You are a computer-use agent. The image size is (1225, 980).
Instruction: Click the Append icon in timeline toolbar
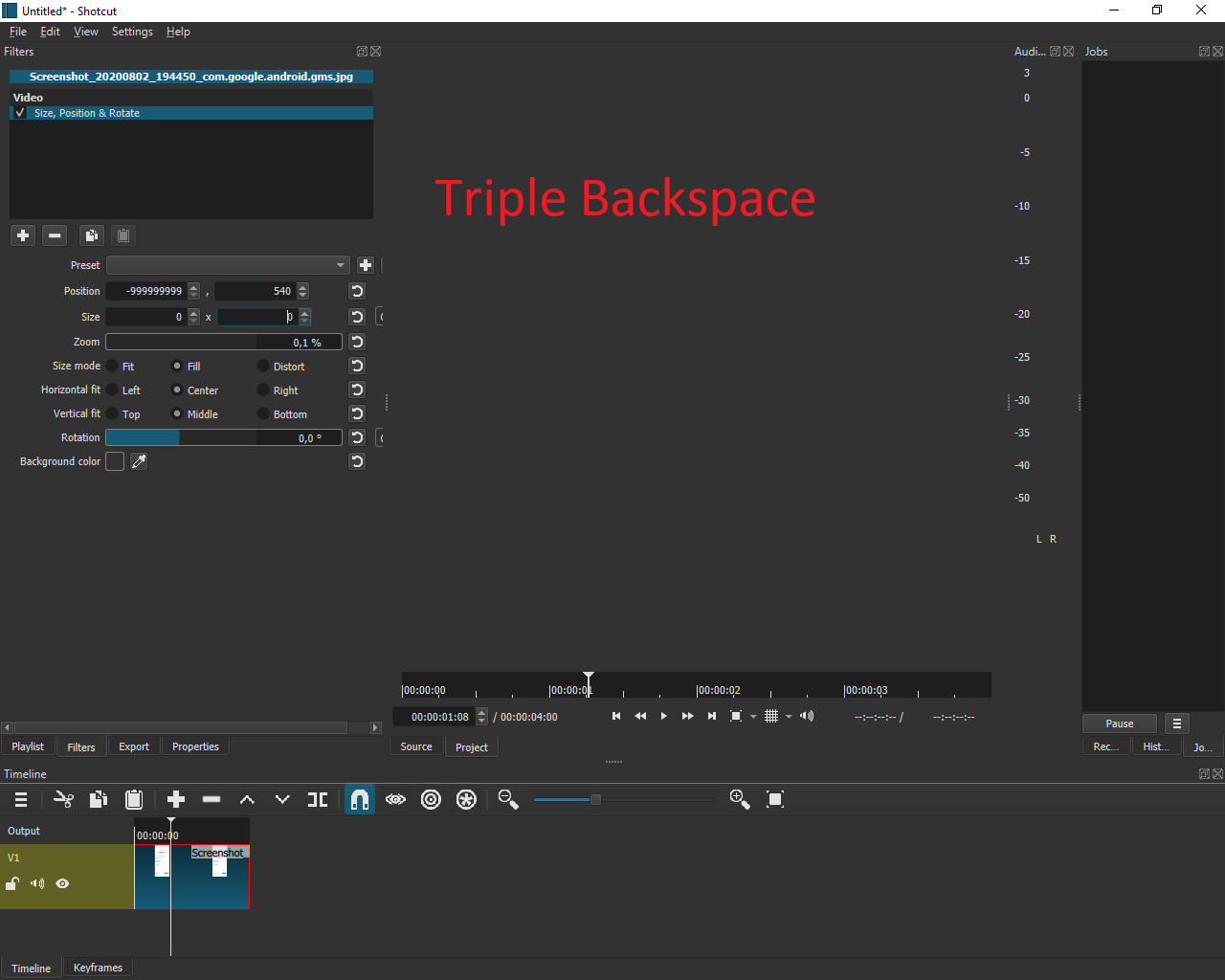(176, 799)
